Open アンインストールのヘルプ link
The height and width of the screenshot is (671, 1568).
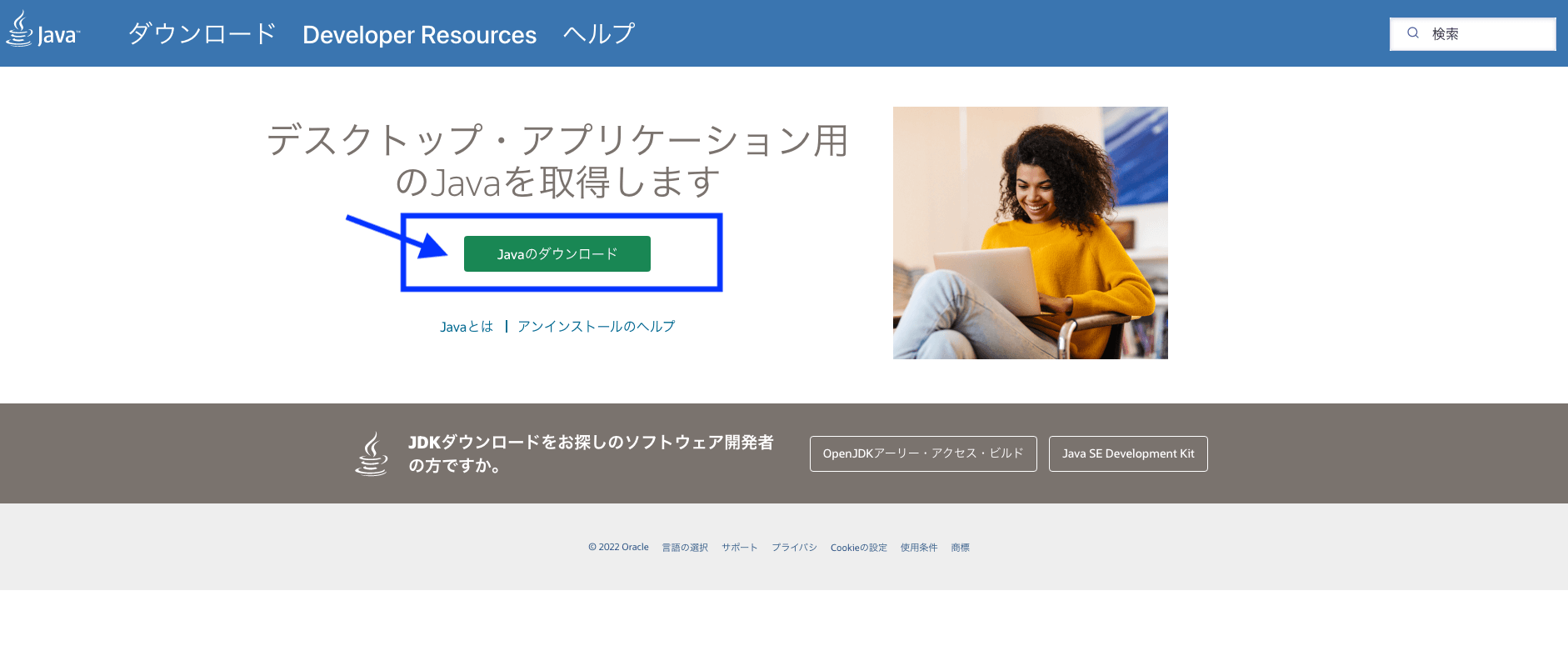tap(597, 327)
